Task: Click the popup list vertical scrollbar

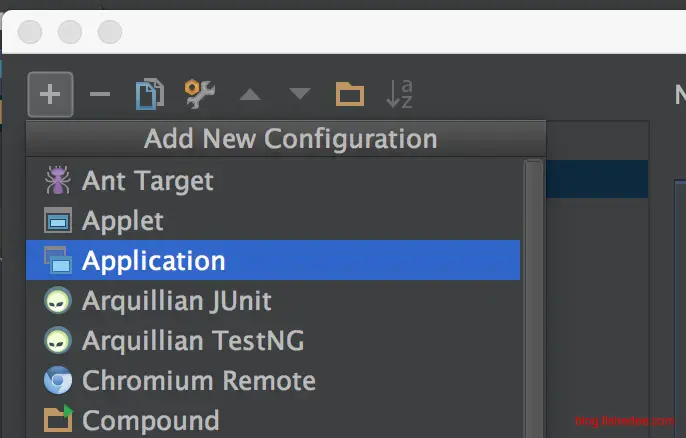Action: tap(533, 300)
